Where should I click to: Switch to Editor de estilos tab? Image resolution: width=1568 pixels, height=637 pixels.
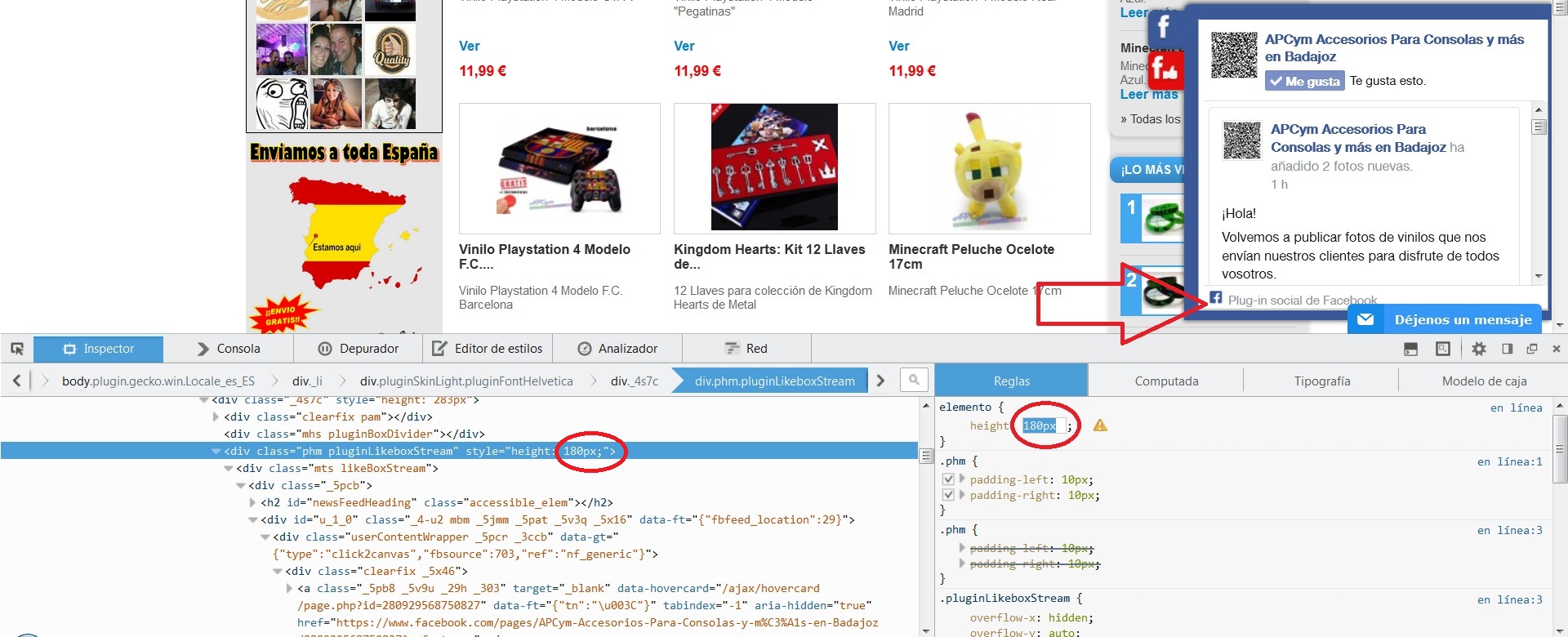tap(488, 349)
